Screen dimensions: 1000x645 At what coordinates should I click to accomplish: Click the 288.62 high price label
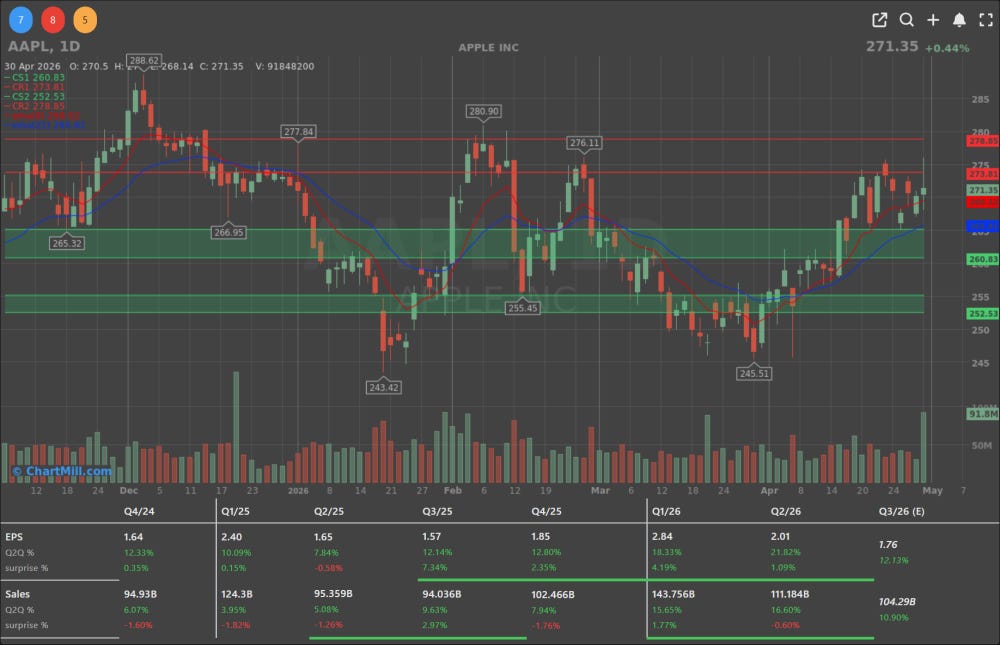[143, 61]
